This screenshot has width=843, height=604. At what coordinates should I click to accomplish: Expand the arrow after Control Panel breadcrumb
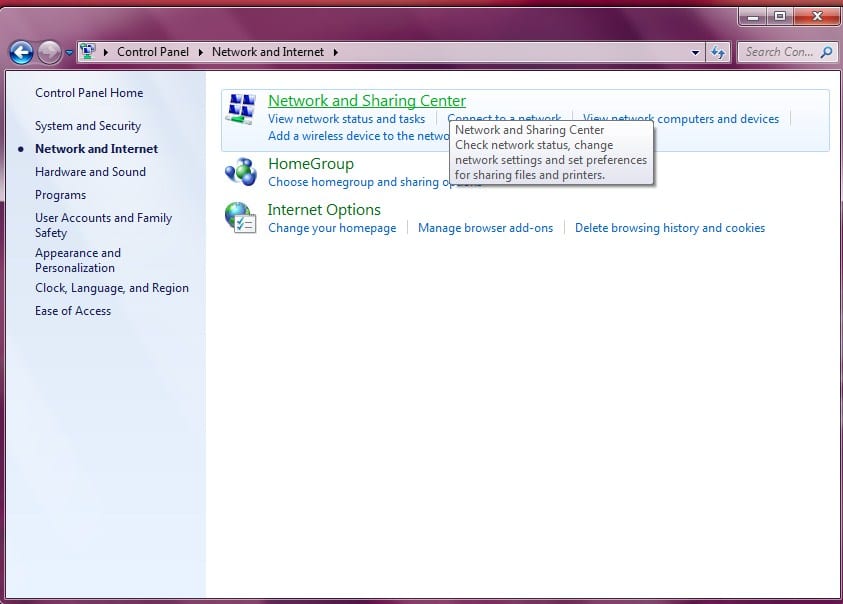(x=201, y=52)
